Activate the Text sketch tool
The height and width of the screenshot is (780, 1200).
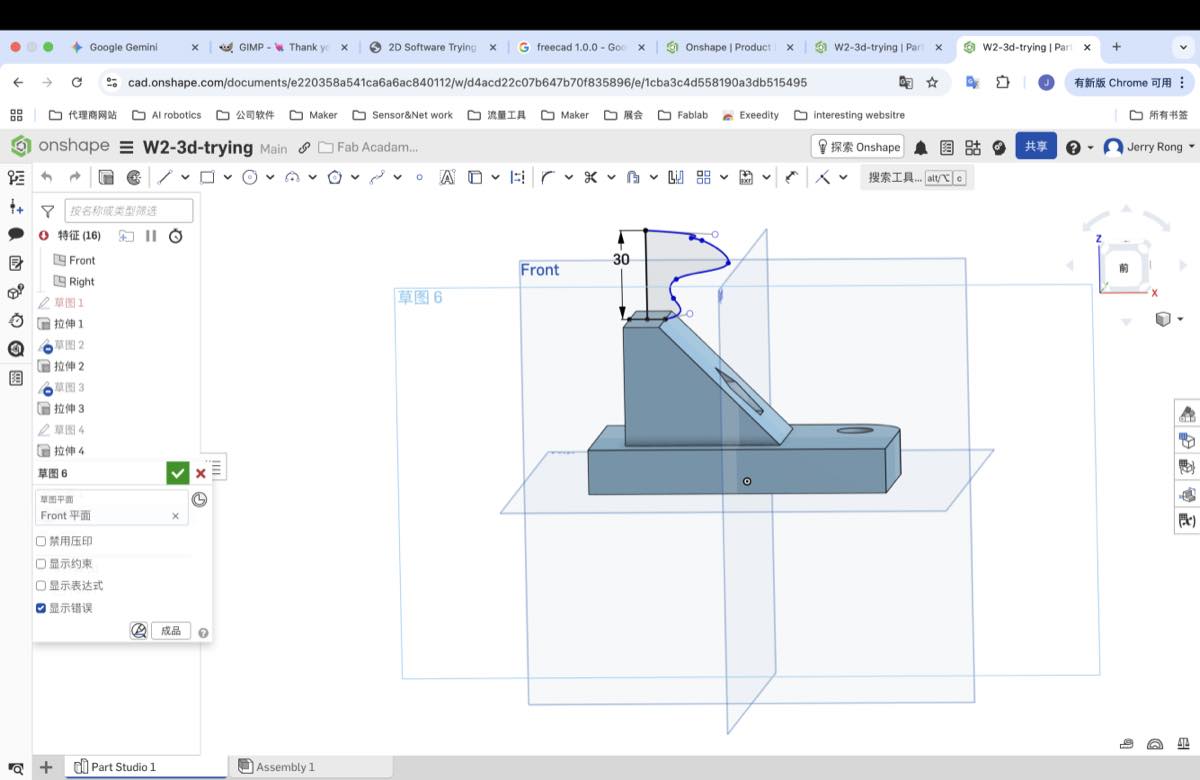(x=447, y=177)
